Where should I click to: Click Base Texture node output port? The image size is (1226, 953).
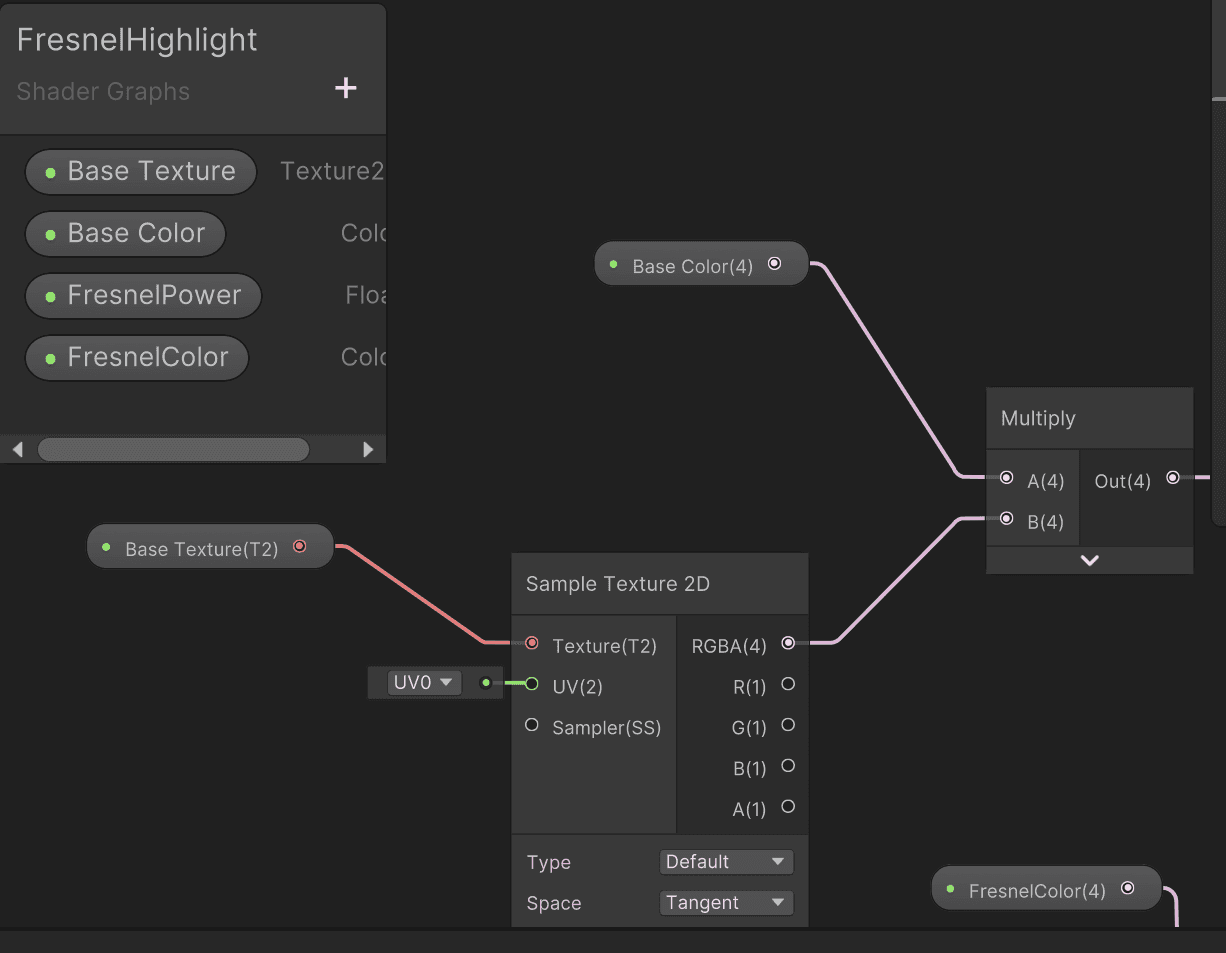click(299, 546)
